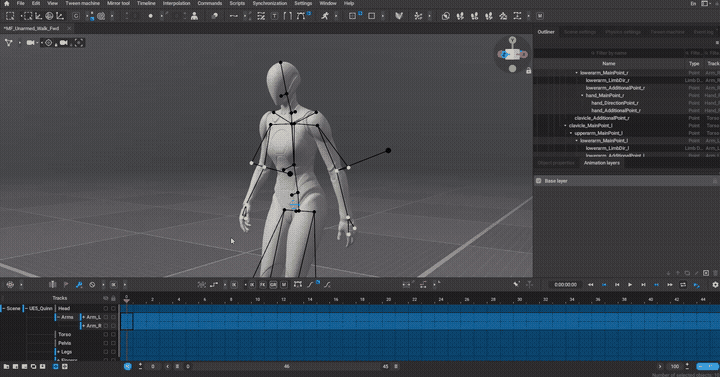Image resolution: width=720 pixels, height=377 pixels.
Task: Collapse the Scene track group
Action: pyautogui.click(x=4, y=309)
